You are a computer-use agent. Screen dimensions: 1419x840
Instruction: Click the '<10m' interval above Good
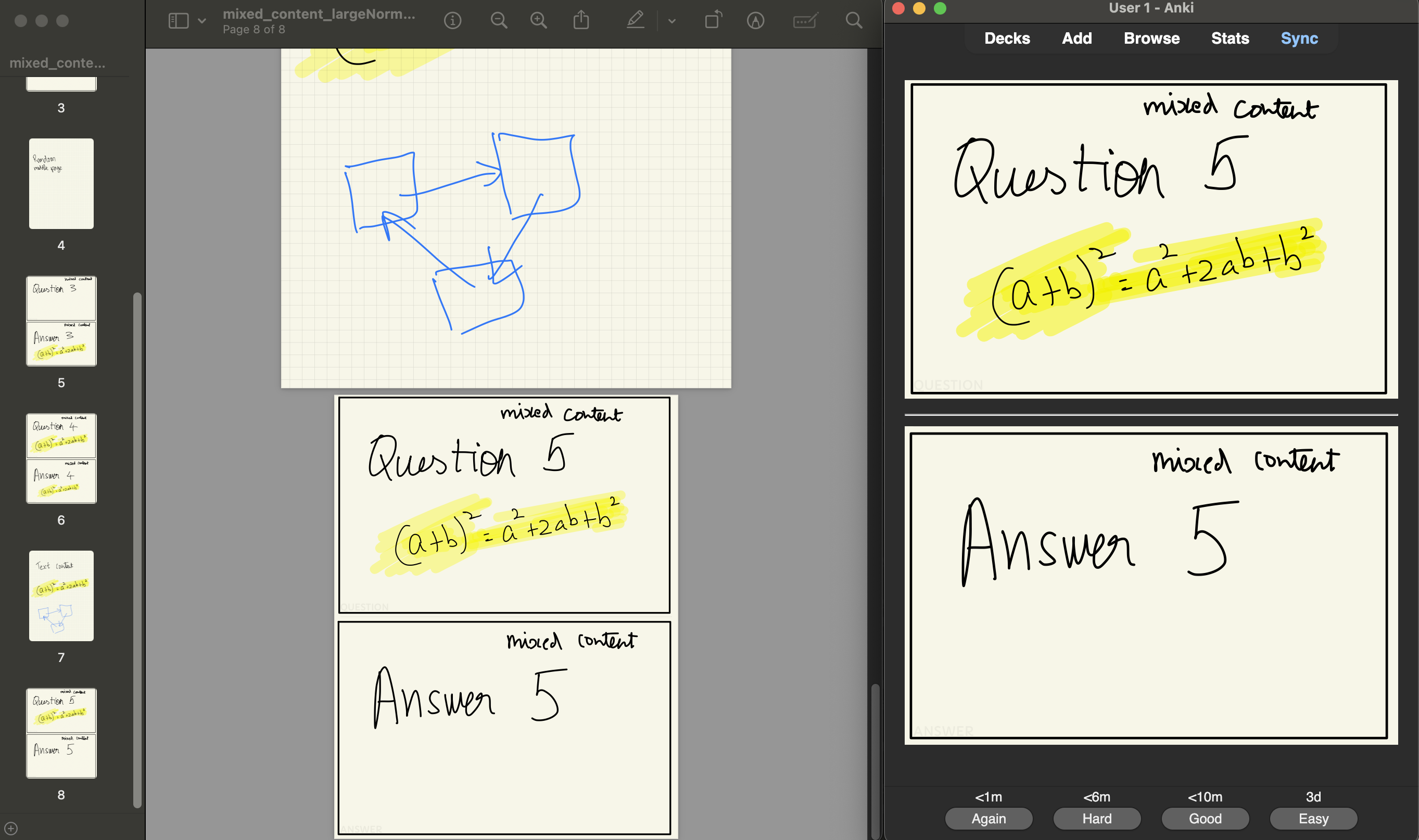pyautogui.click(x=1205, y=797)
